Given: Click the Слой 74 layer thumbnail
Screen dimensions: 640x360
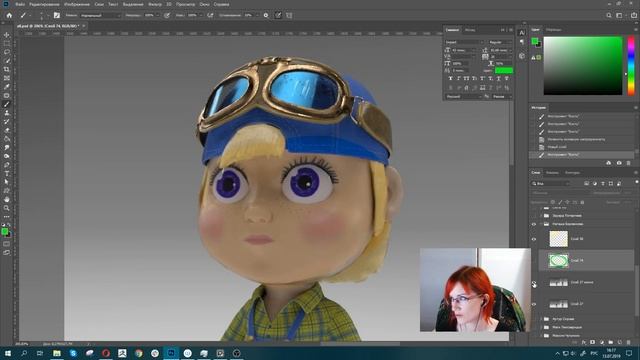Looking at the screenshot, I should [x=559, y=260].
